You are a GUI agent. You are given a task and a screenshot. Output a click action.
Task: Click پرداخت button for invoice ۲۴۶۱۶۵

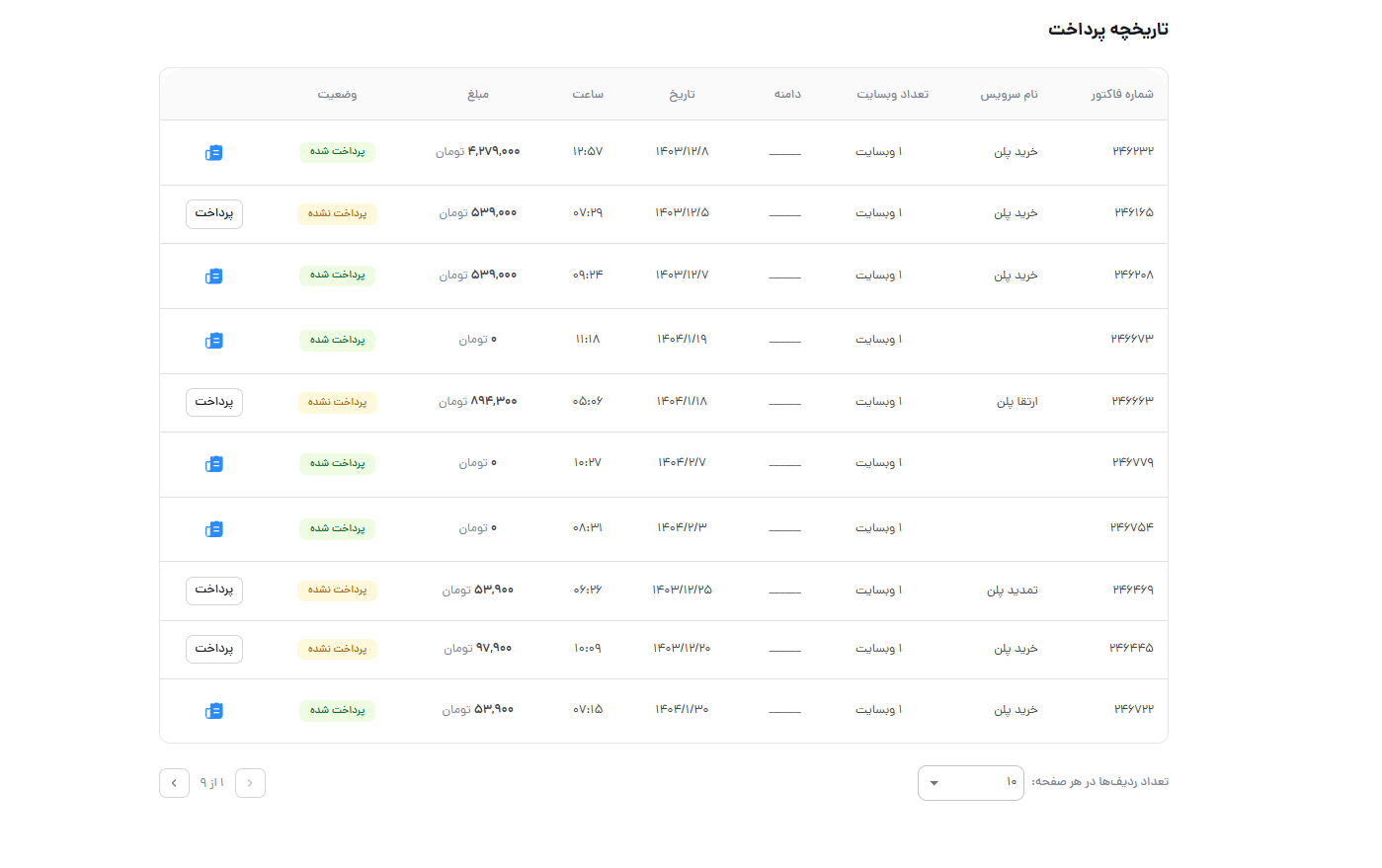click(214, 213)
